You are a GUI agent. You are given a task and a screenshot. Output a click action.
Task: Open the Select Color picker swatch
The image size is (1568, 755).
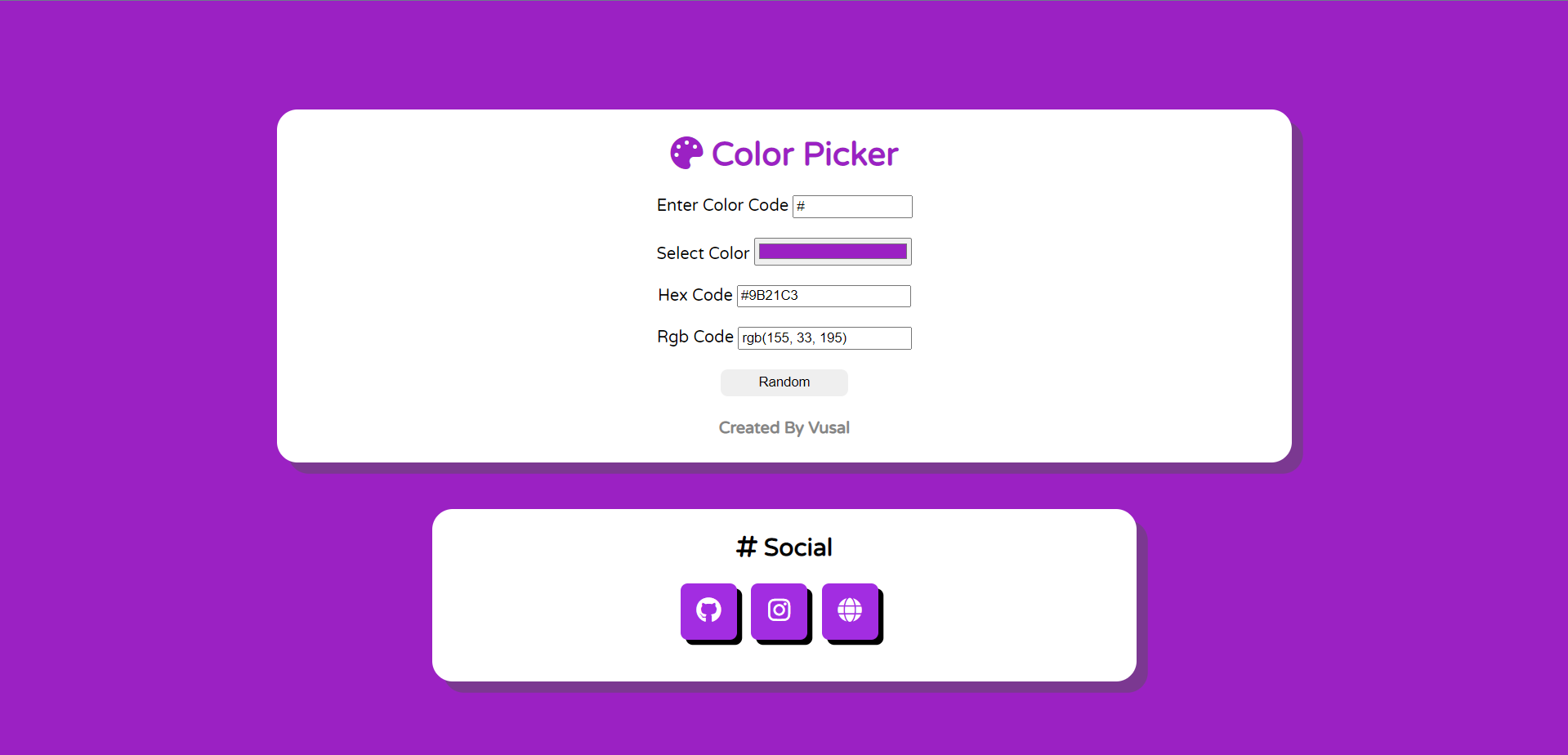[832, 251]
